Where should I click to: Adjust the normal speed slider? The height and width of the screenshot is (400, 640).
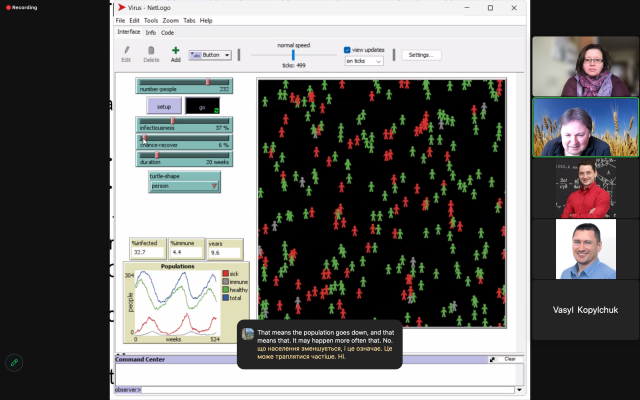[x=293, y=55]
